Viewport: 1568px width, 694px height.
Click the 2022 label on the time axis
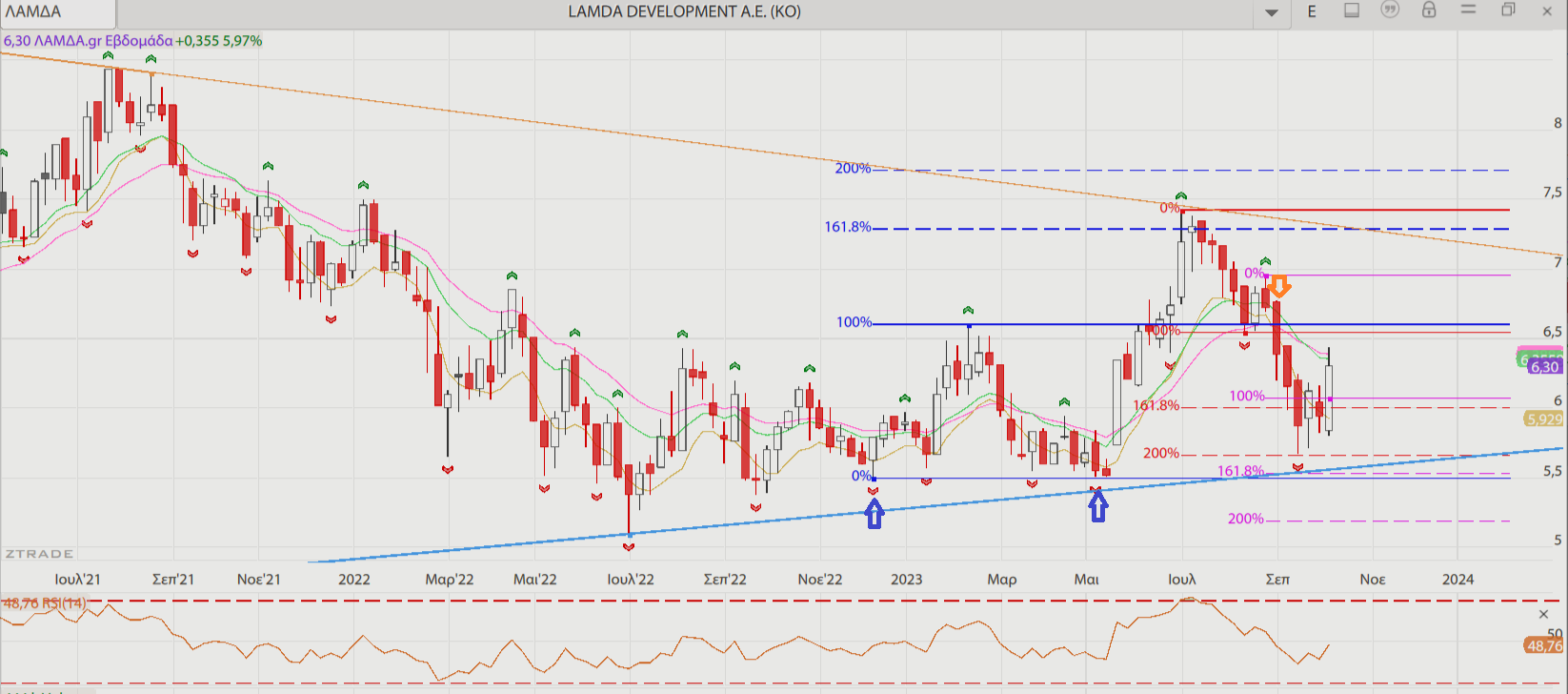point(353,579)
